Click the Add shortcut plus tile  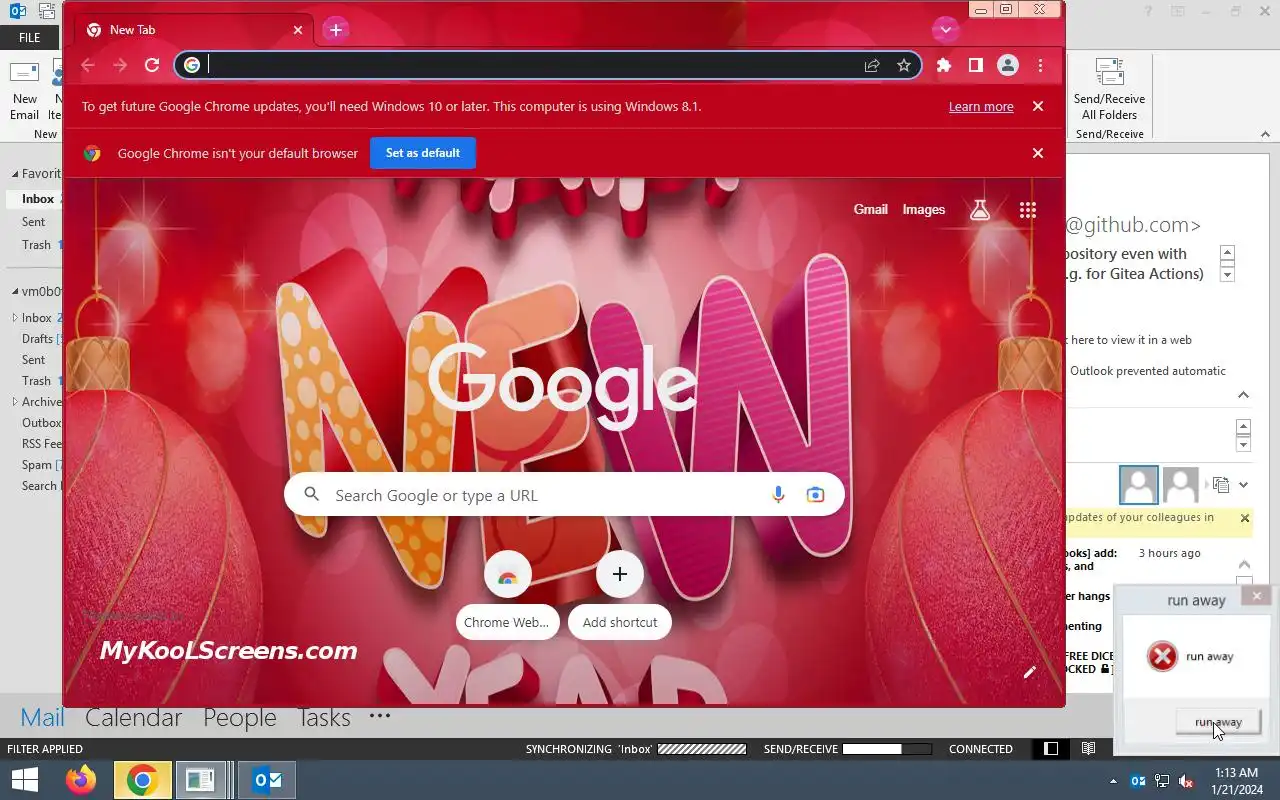coord(620,595)
